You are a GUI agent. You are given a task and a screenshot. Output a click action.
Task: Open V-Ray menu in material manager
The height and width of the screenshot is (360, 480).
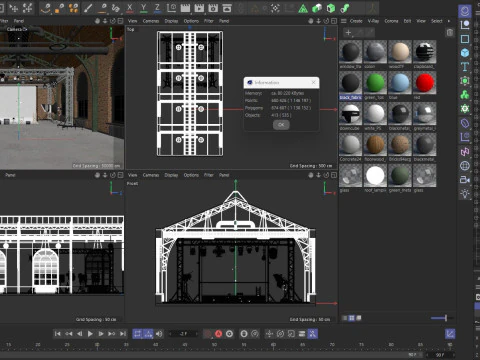point(373,21)
